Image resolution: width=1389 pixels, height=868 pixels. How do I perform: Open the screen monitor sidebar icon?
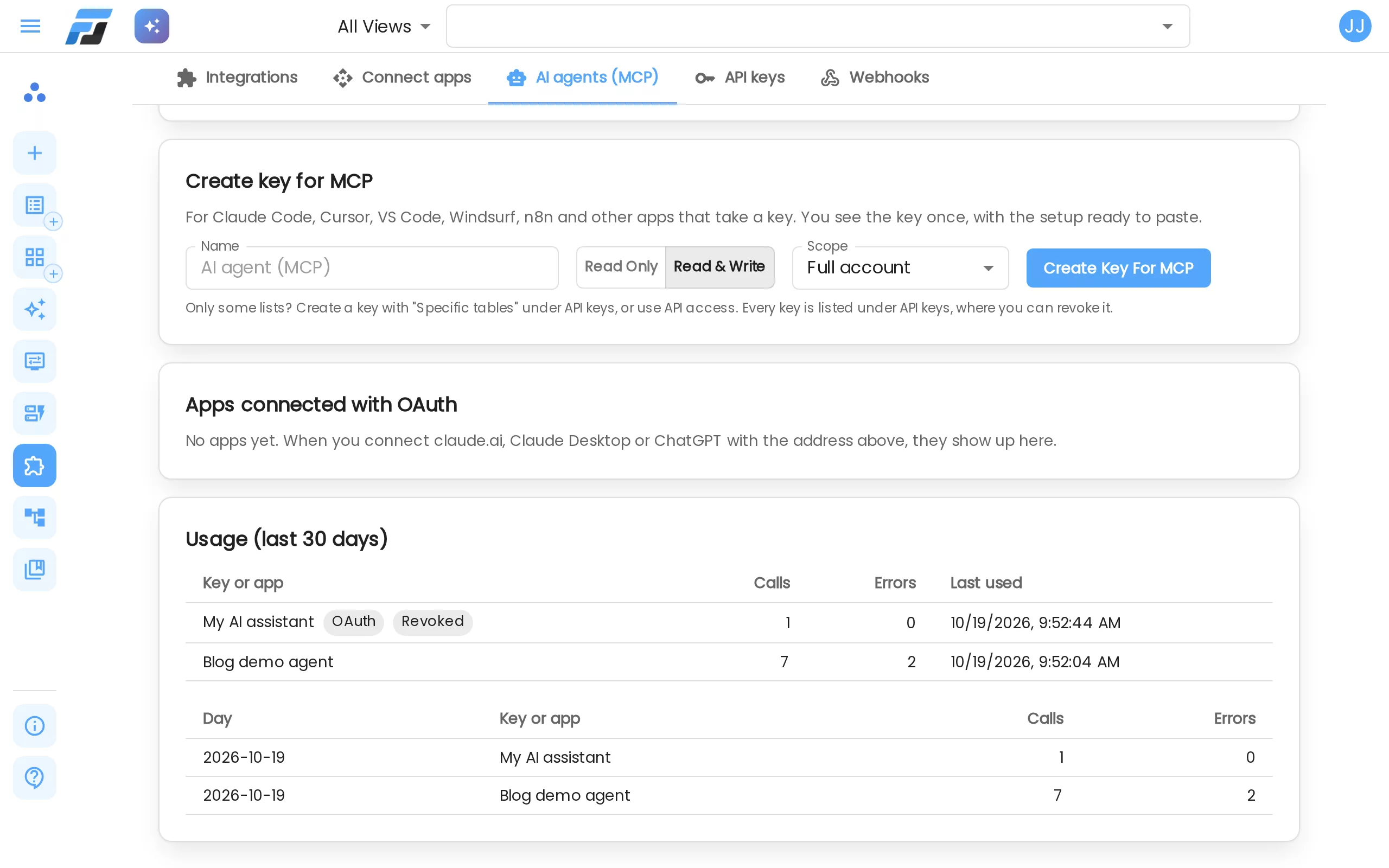pyautogui.click(x=34, y=361)
